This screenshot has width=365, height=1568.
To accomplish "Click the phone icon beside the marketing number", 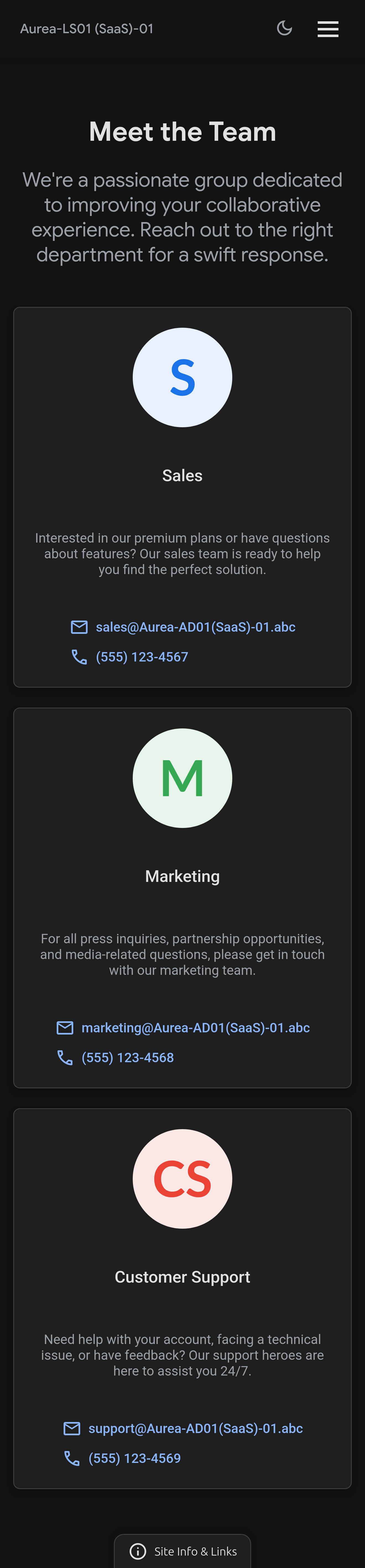I will pos(65,1057).
